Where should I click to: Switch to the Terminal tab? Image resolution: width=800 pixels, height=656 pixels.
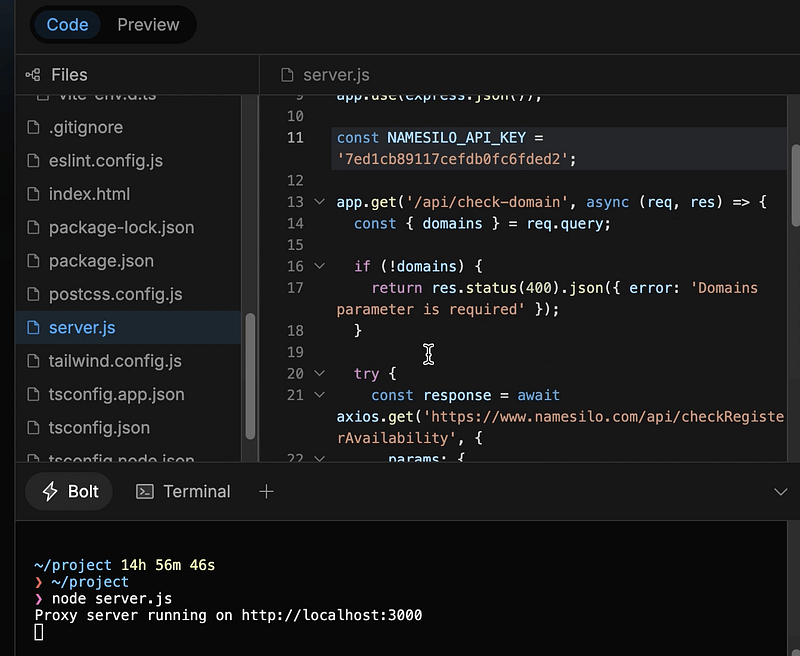tap(183, 491)
